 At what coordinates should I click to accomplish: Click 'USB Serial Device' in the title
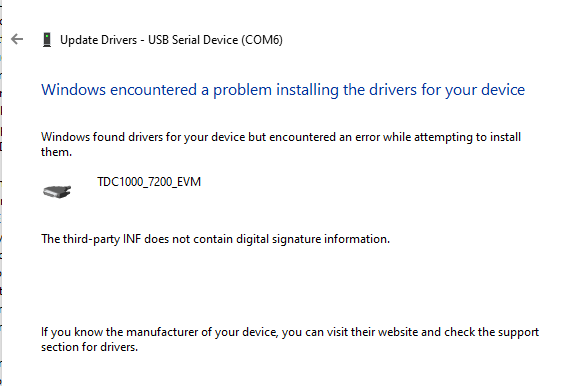[x=193, y=40]
